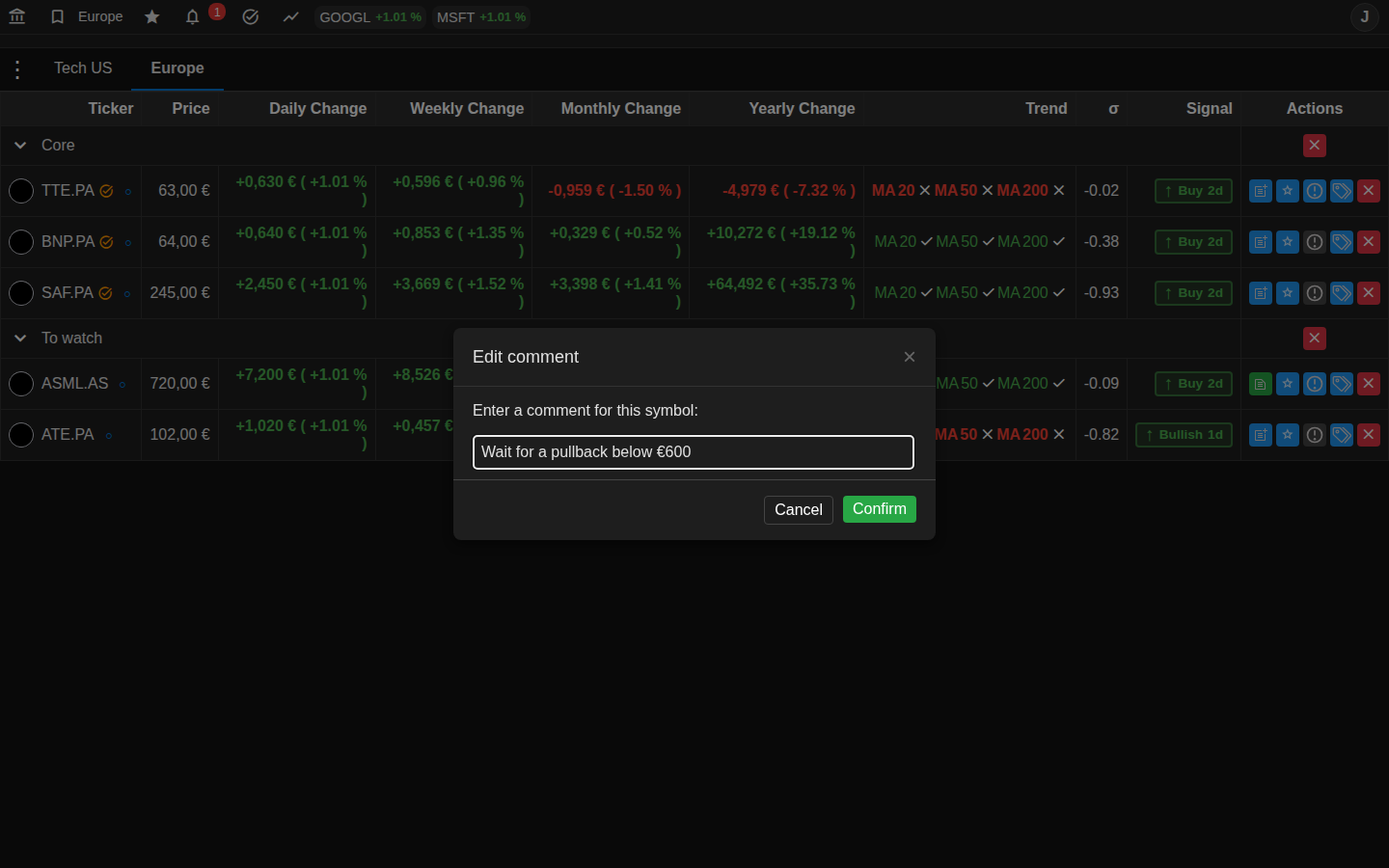Open the trend line chart icon
The image size is (1389, 868).
291,16
